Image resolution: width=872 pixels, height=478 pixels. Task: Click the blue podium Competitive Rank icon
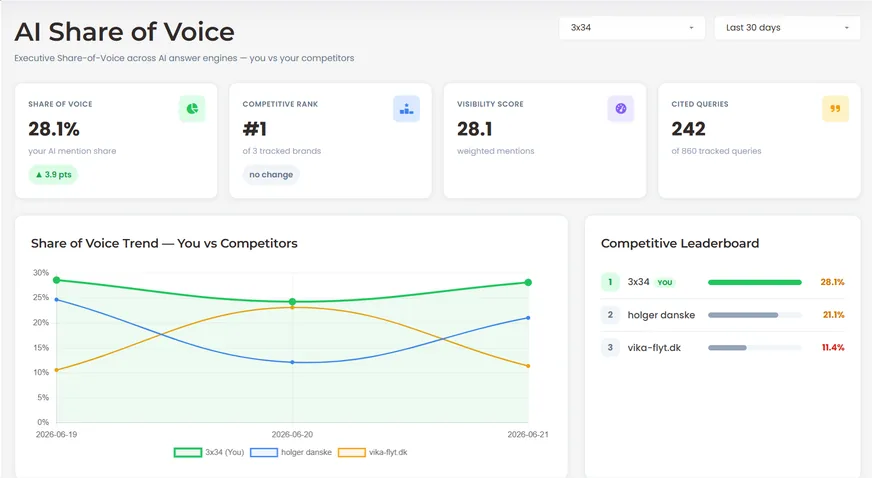pos(407,109)
